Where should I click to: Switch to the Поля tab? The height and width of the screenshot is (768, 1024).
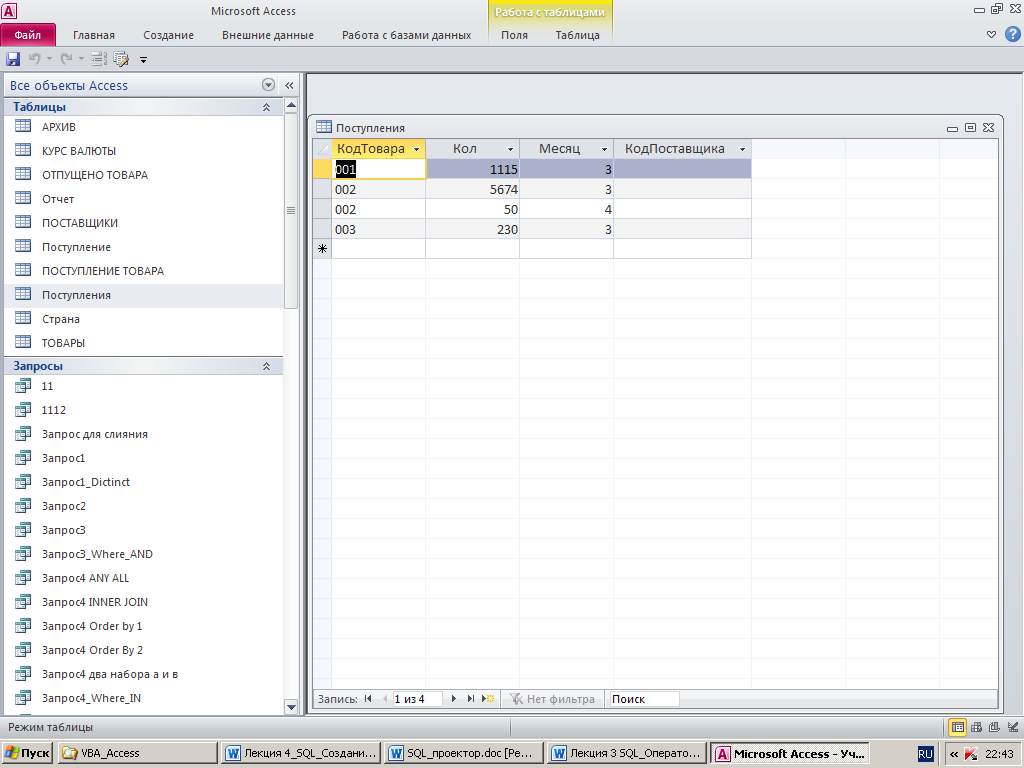tap(515, 35)
